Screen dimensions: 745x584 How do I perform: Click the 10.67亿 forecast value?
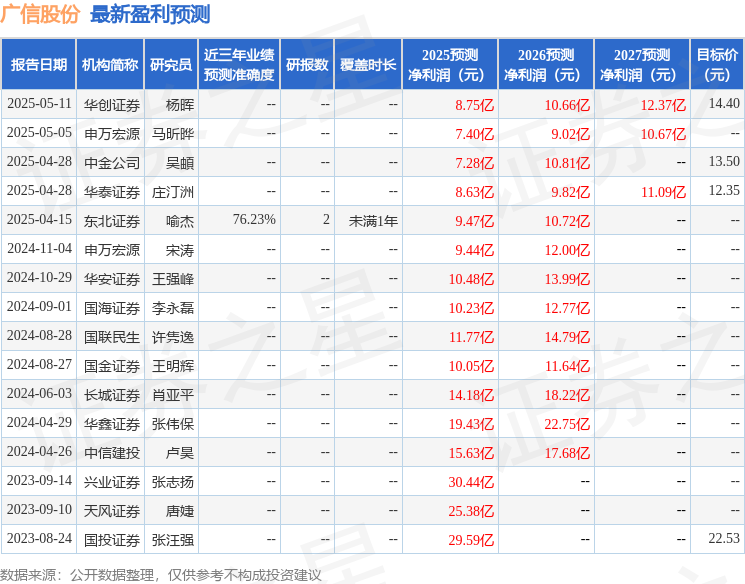click(663, 134)
